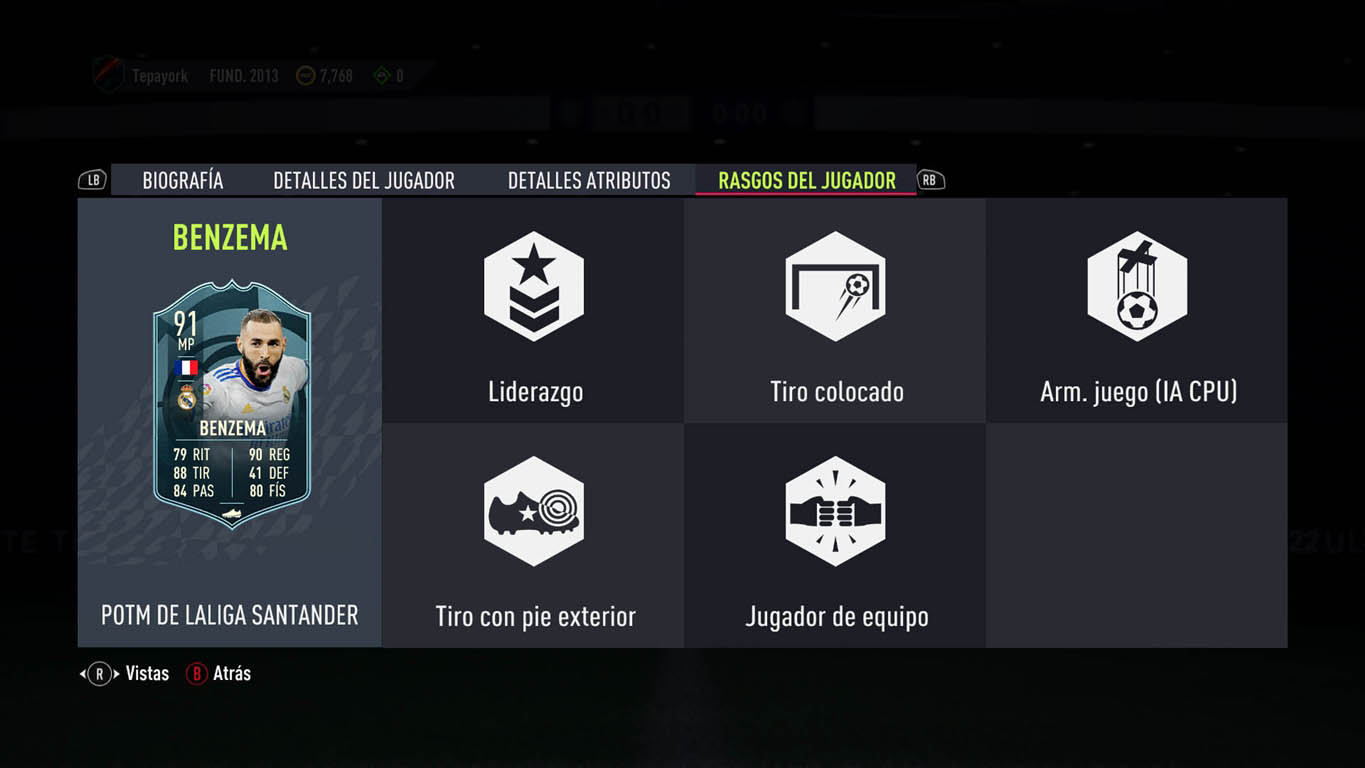Viewport: 1365px width, 768px height.
Task: Click the LB bumper icon
Action: (x=93, y=180)
